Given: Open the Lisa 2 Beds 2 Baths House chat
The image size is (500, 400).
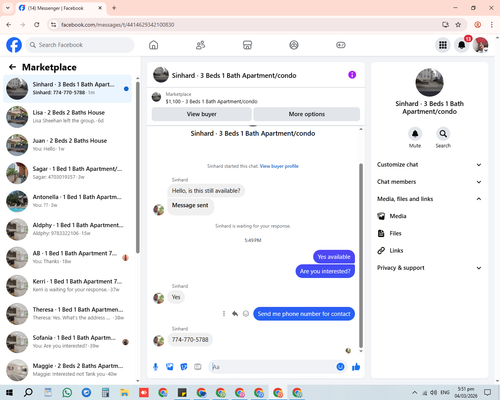Looking at the screenshot, I should click(67, 117).
